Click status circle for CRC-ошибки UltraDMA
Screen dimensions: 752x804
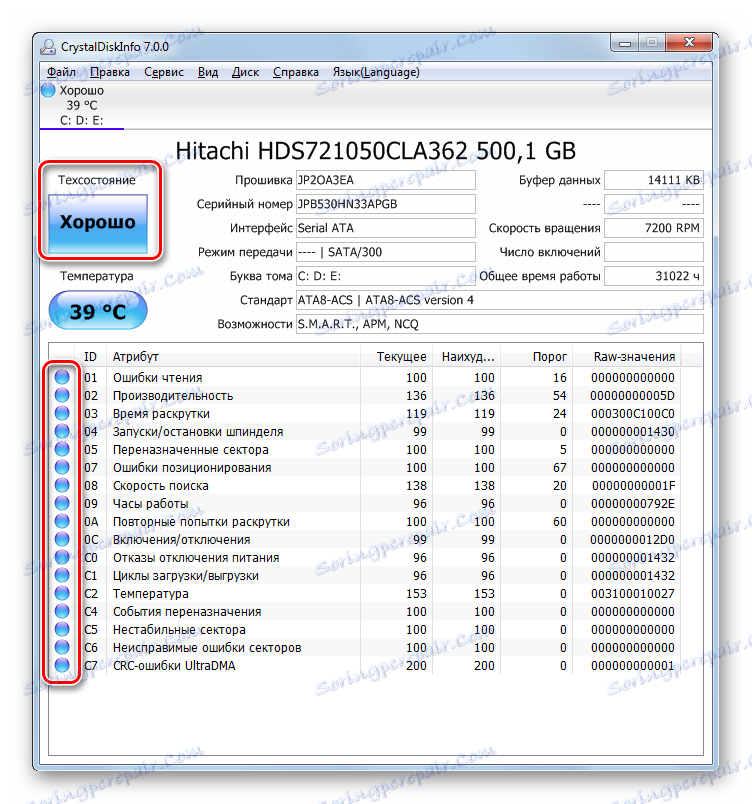pyautogui.click(x=62, y=665)
